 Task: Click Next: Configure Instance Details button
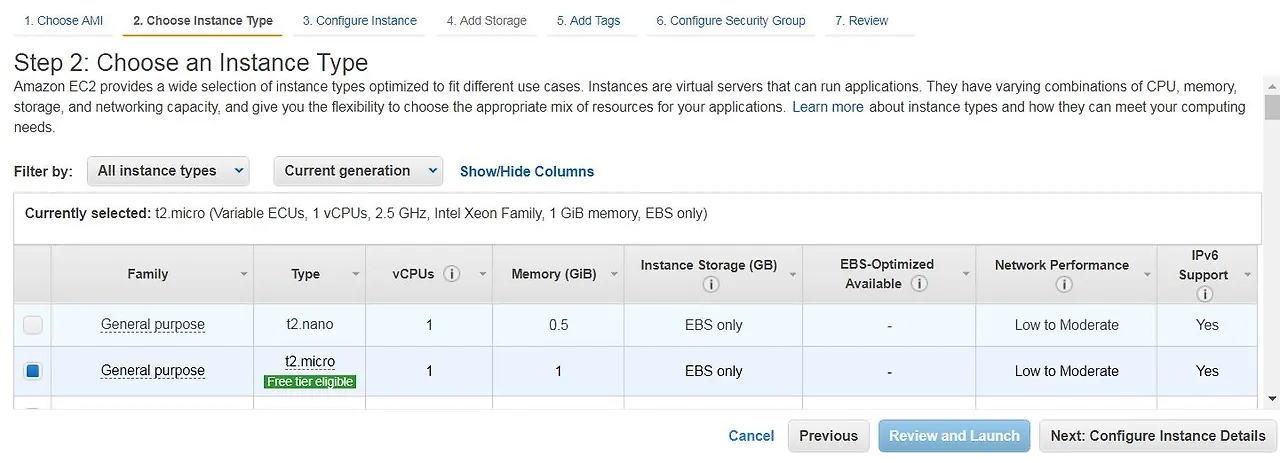1158,436
